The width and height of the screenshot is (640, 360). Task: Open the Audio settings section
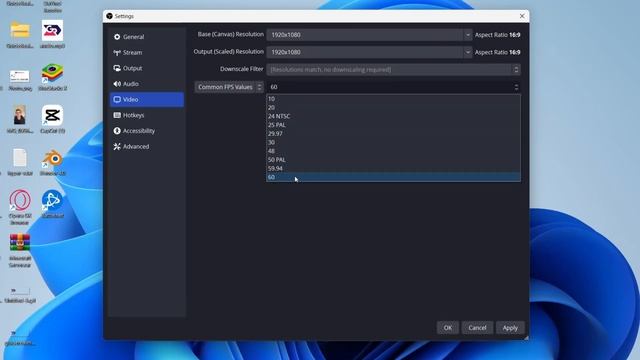pos(147,84)
